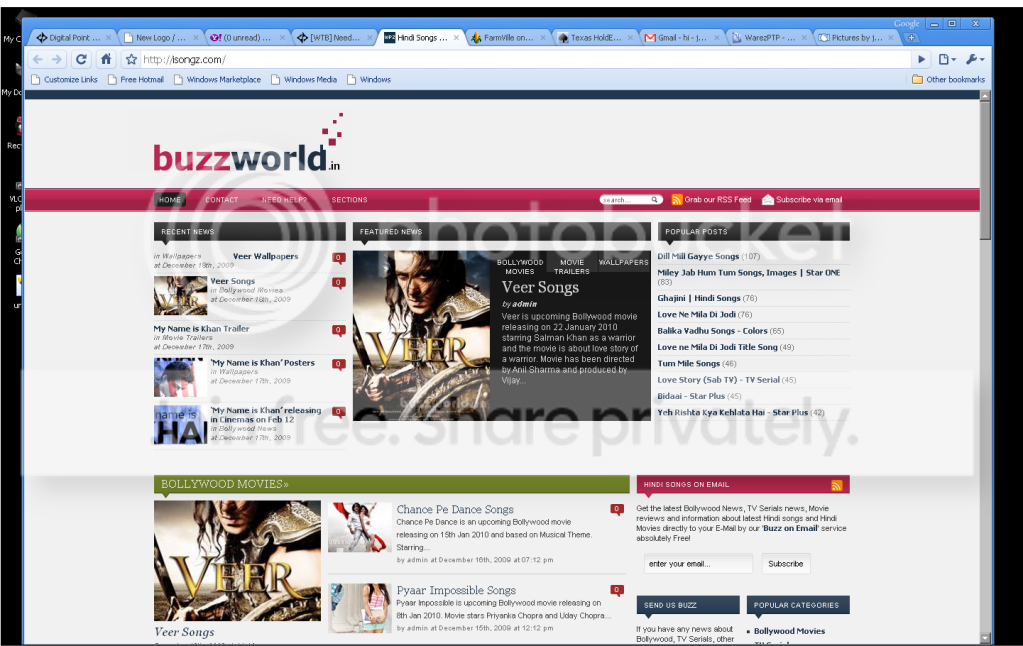The width and height of the screenshot is (1023, 646).
Task: Open Bollywood Movies popular category
Action: tap(789, 631)
